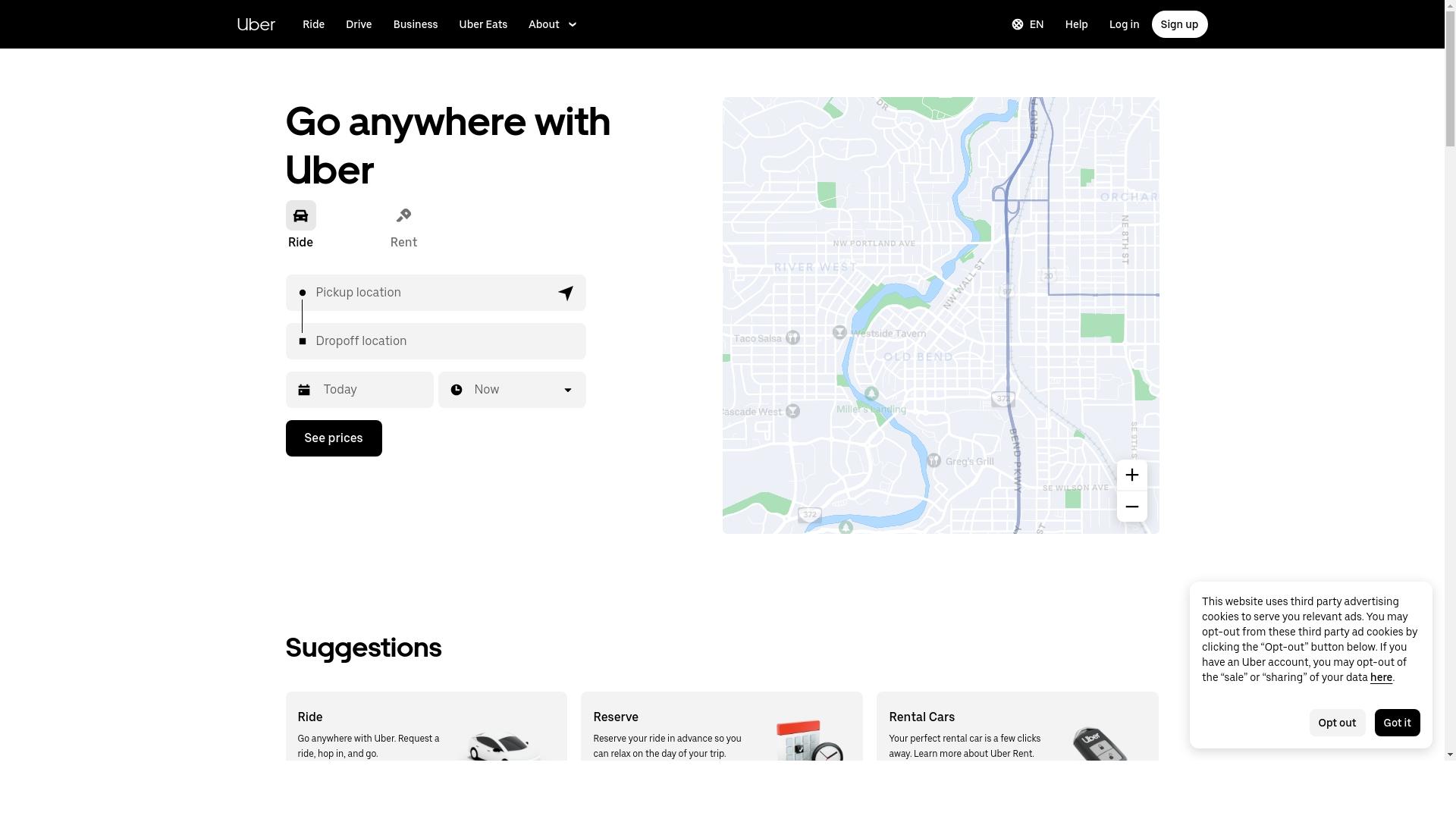
Task: Zoom out on the map
Action: (1131, 507)
